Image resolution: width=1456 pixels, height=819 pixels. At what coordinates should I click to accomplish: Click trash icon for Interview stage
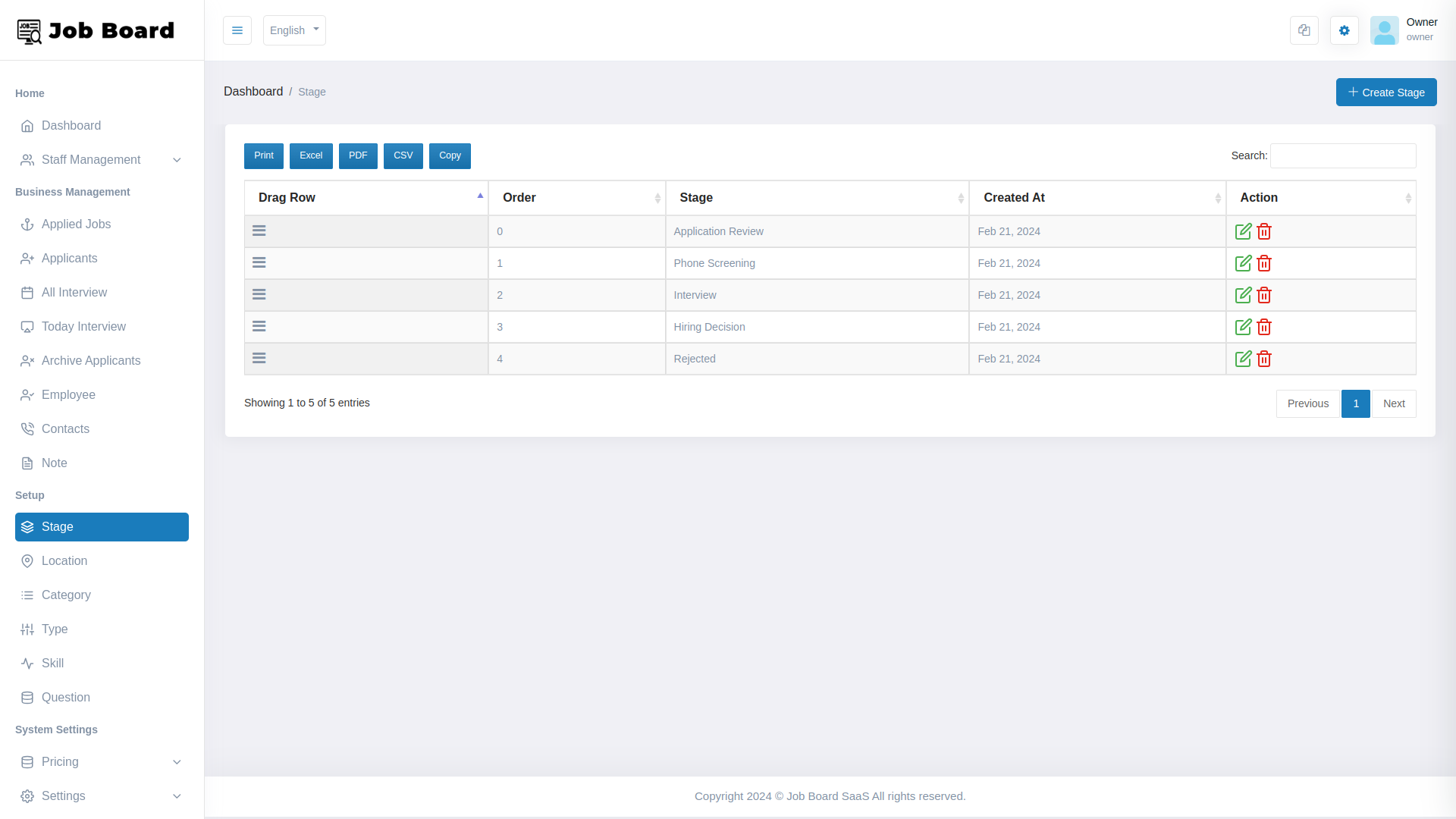tap(1264, 295)
